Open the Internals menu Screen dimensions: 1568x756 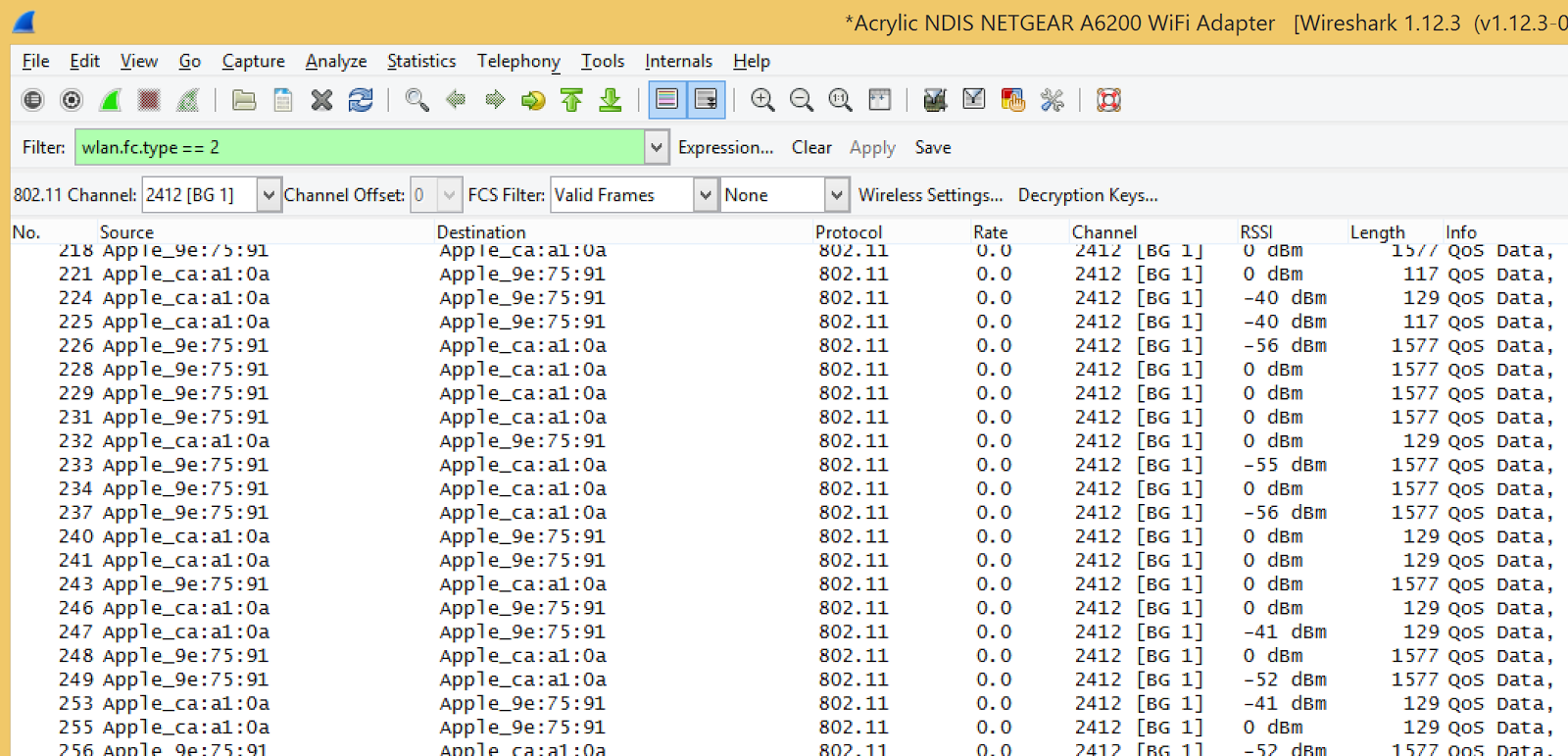tap(678, 61)
